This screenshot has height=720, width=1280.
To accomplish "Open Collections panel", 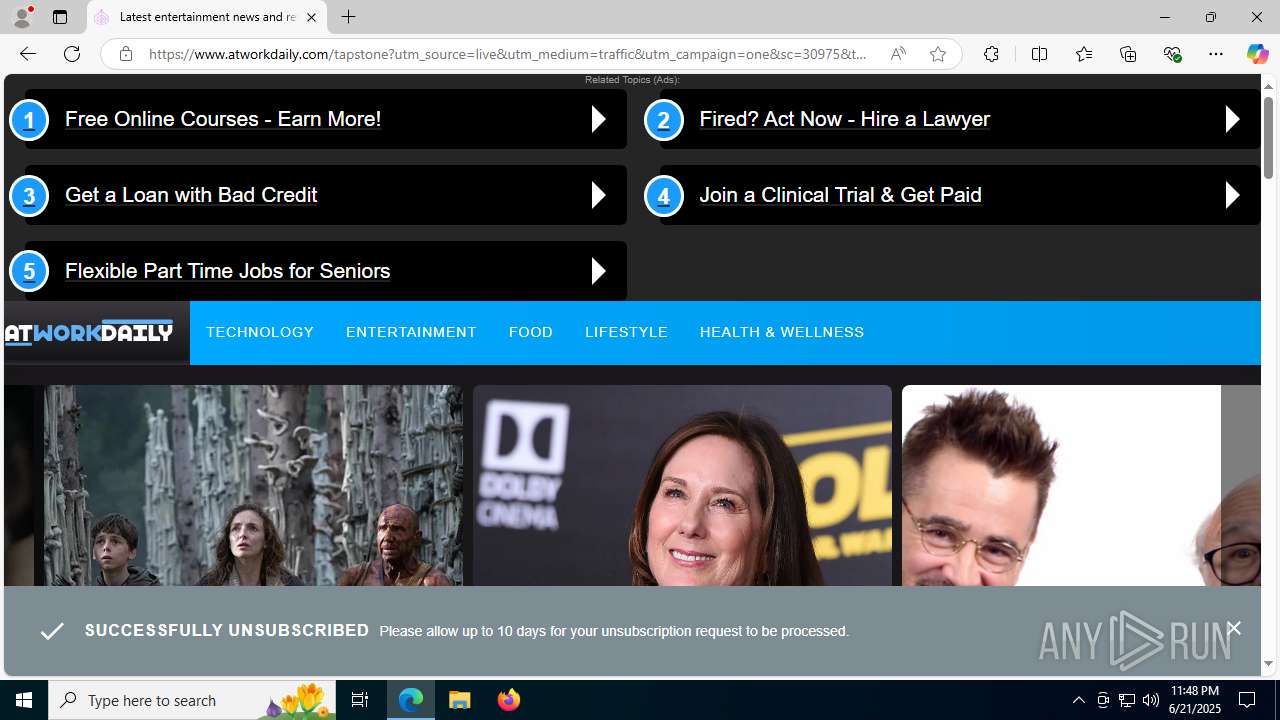I will (1127, 54).
